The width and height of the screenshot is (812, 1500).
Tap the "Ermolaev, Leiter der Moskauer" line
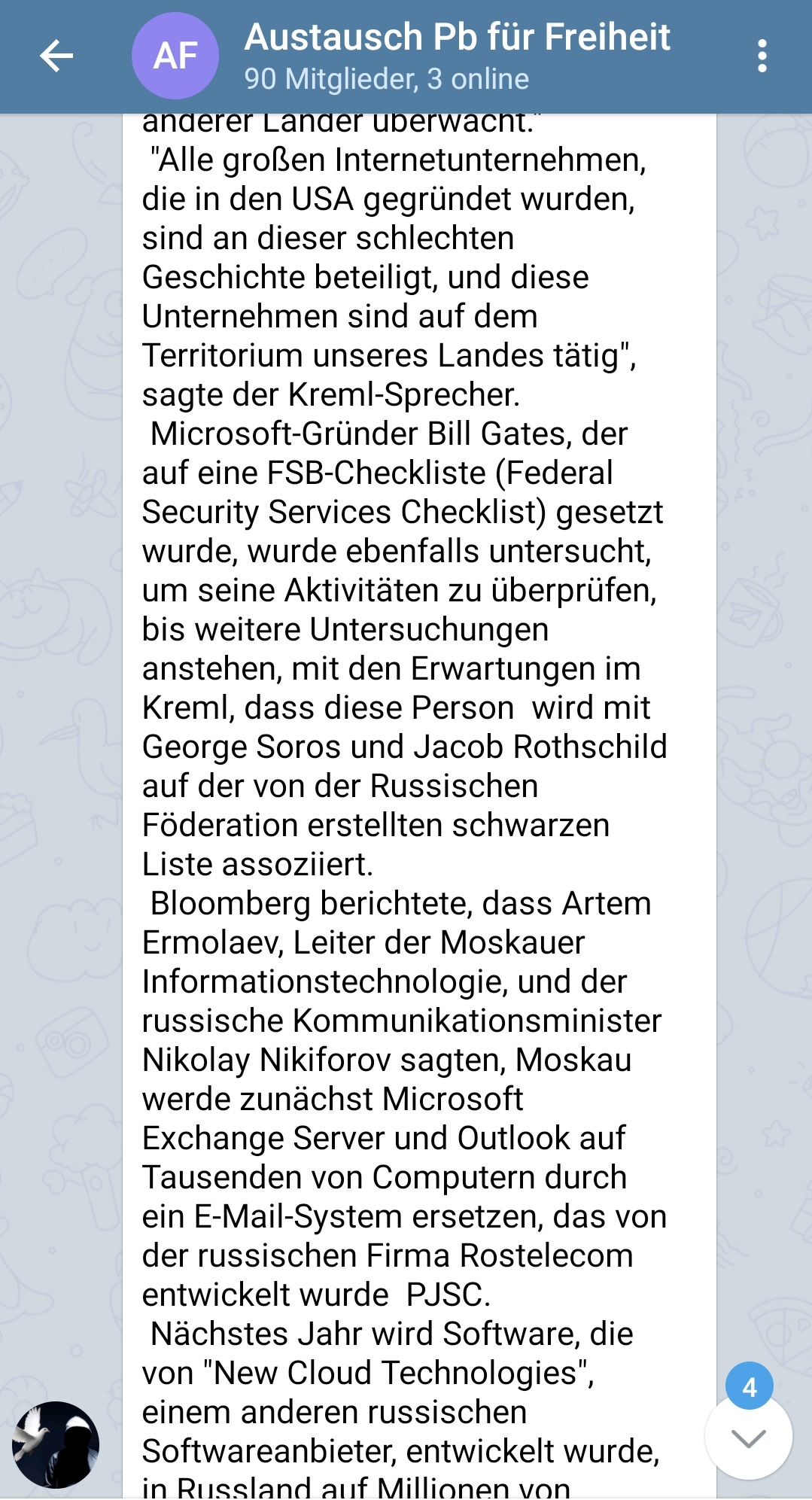[363, 942]
